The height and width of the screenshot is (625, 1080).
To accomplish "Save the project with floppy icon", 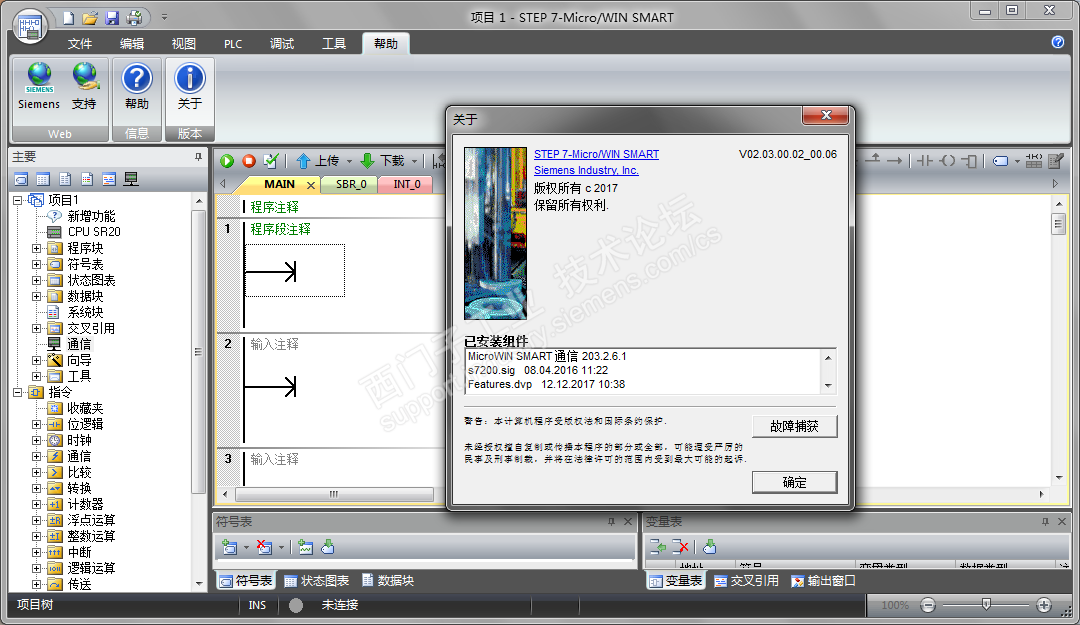I will tap(112, 17).
